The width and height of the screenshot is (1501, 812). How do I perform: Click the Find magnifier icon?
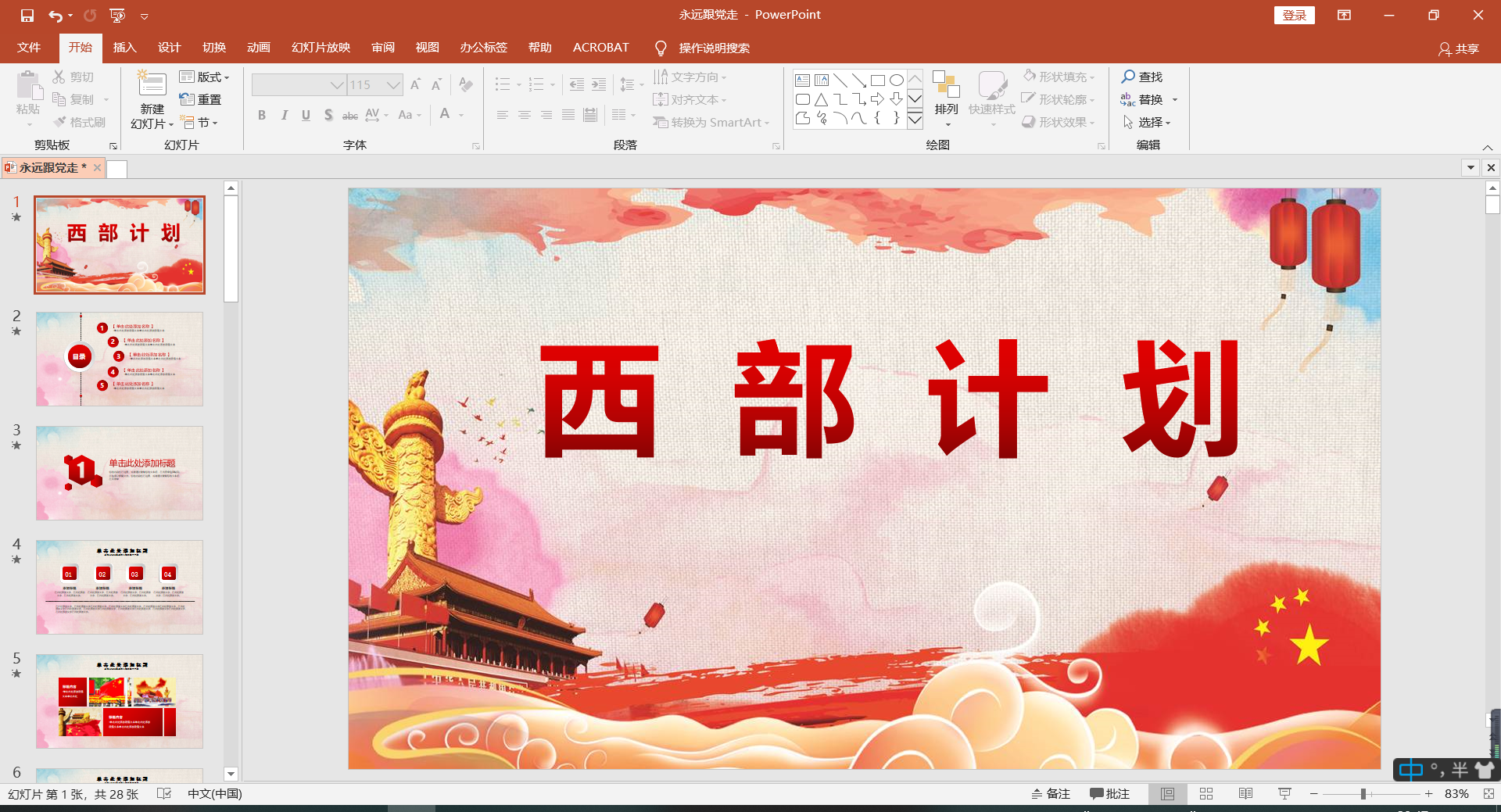point(1128,77)
